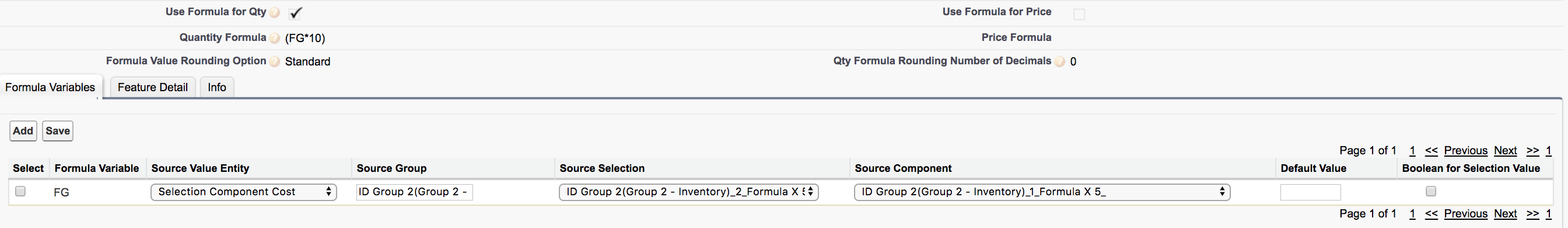This screenshot has width=1568, height=228.
Task: Enable Boolean for Selection Value checkbox
Action: tap(1431, 191)
